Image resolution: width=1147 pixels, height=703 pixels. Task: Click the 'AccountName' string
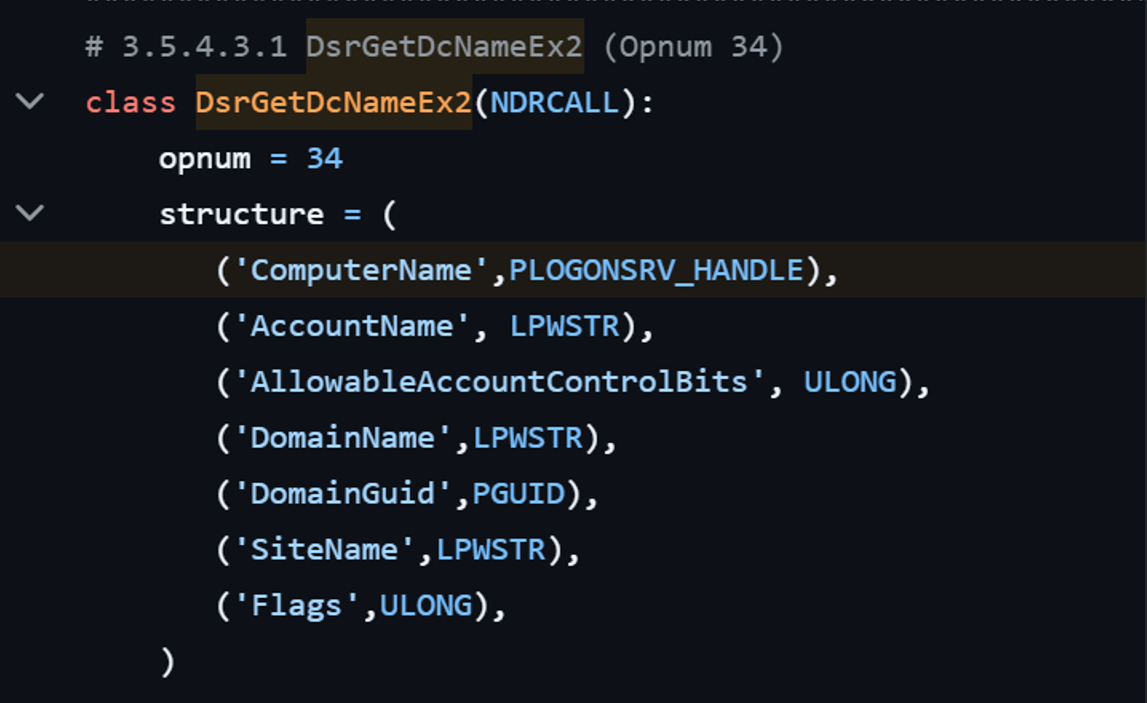[351, 326]
